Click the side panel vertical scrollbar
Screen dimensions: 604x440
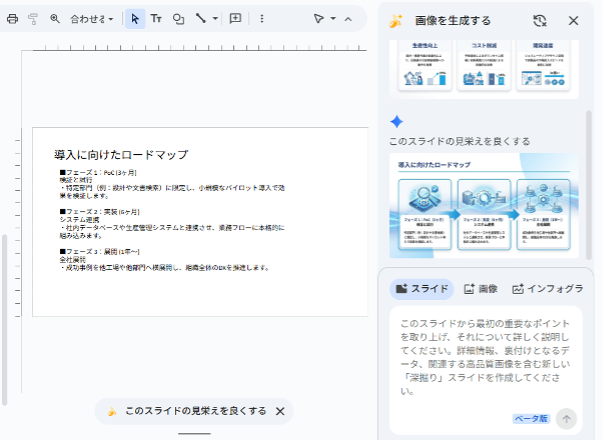589,185
